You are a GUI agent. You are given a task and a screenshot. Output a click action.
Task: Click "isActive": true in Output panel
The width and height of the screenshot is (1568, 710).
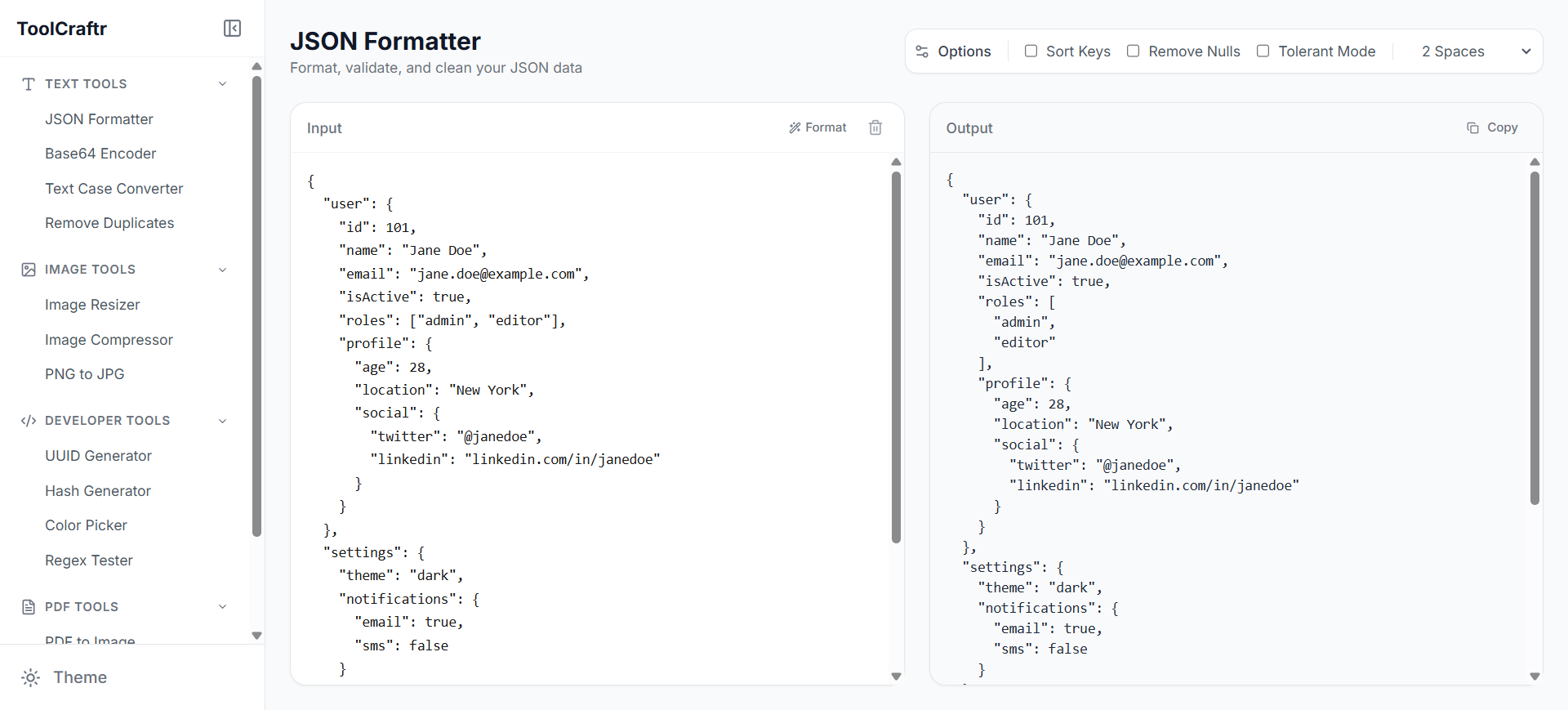pyautogui.click(x=1044, y=281)
